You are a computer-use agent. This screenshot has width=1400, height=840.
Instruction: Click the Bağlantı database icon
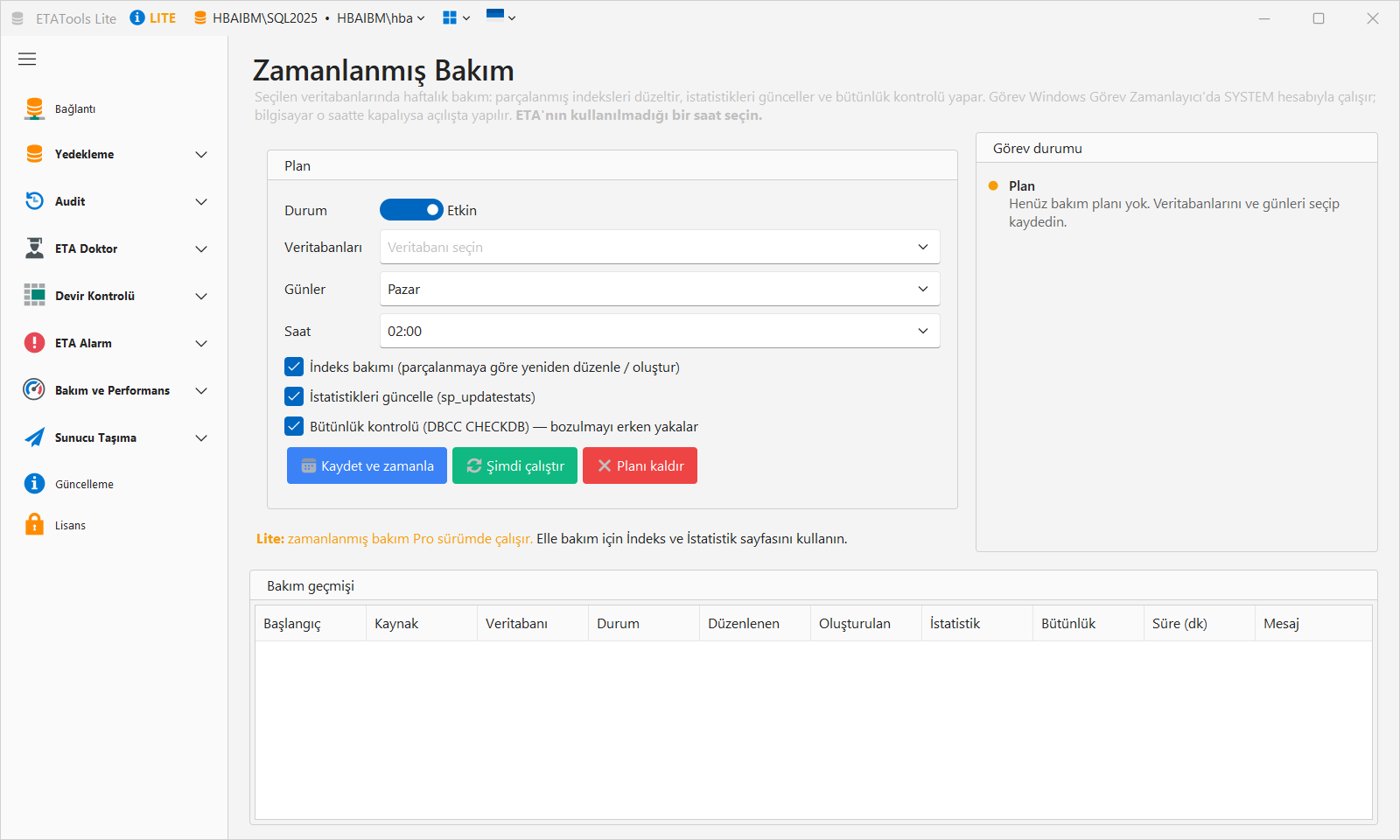tap(34, 108)
